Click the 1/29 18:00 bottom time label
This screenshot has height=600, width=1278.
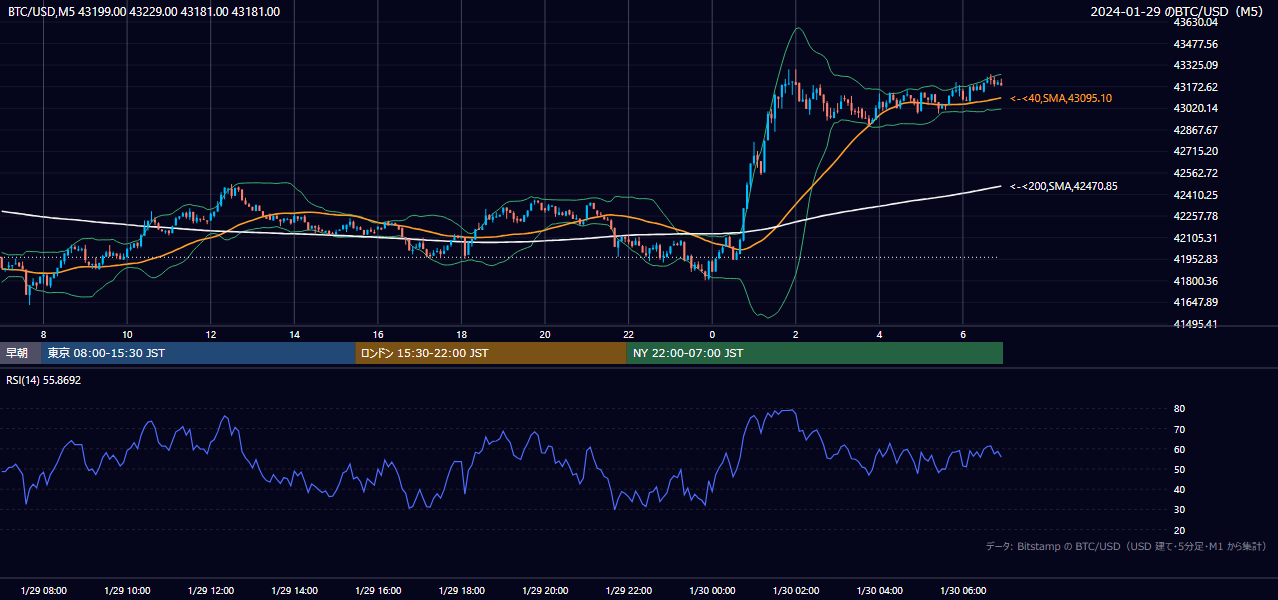[x=461, y=591]
